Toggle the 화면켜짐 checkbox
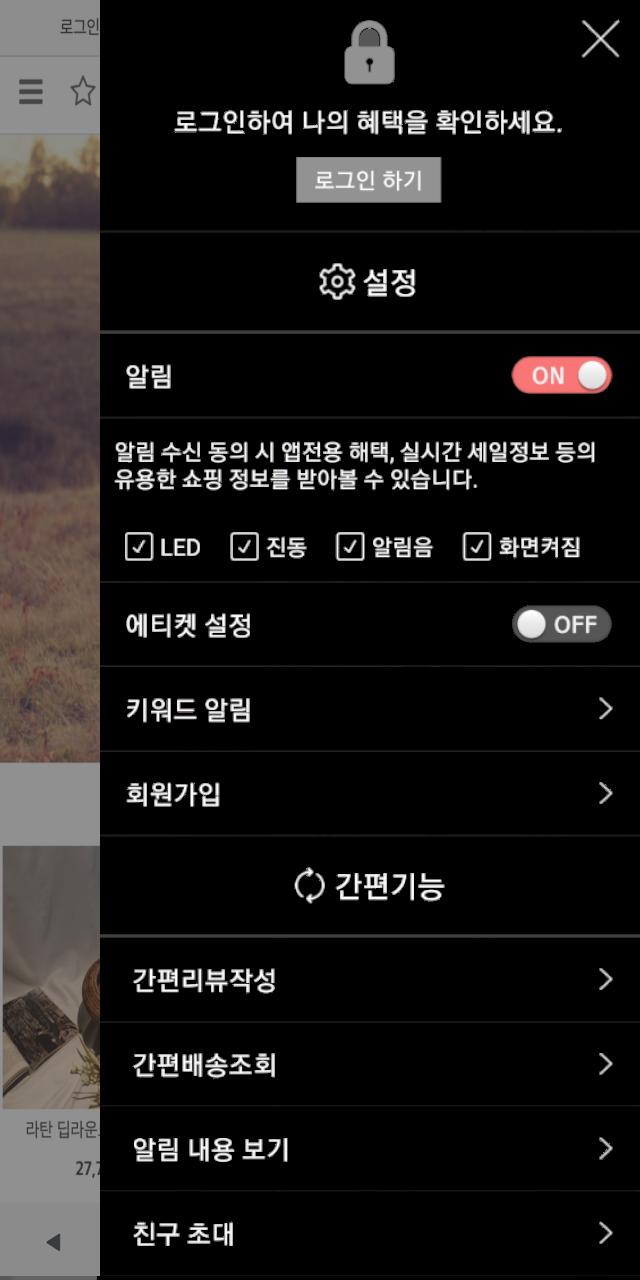Image resolution: width=640 pixels, height=1280 pixels. pyautogui.click(x=477, y=547)
